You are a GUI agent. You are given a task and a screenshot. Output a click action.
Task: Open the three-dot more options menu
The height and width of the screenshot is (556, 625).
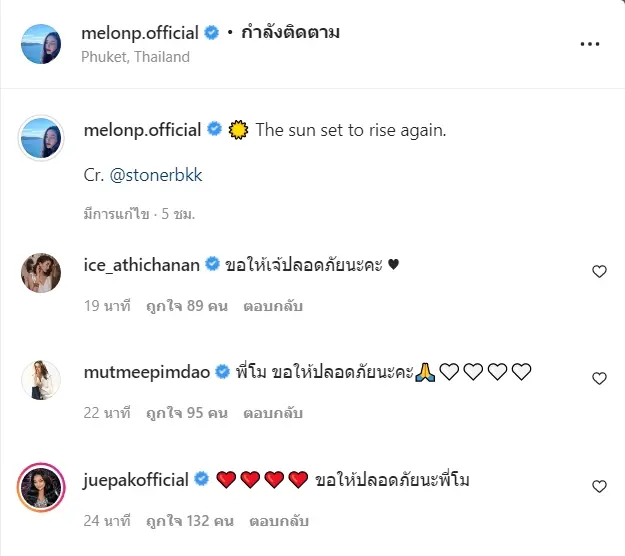coord(590,45)
